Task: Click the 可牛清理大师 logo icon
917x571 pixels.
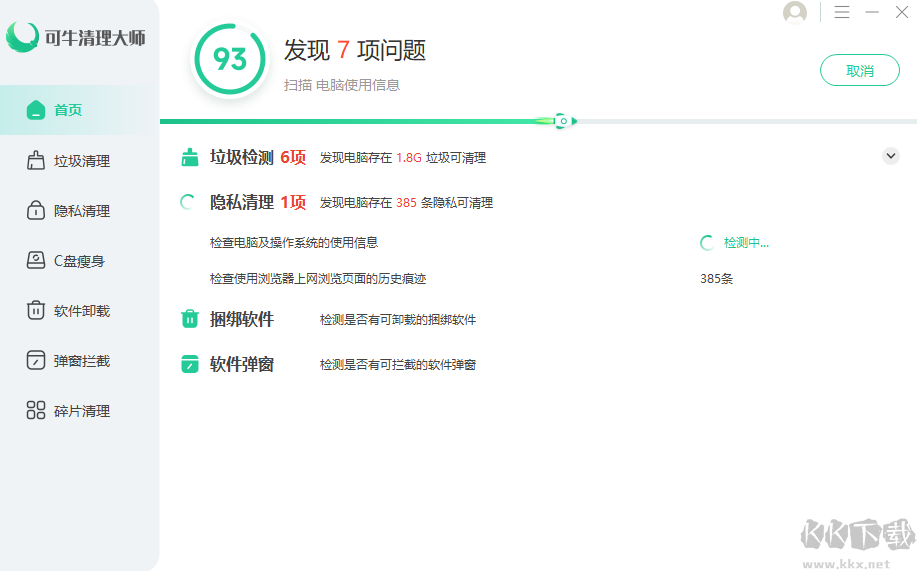Action: tap(22, 37)
